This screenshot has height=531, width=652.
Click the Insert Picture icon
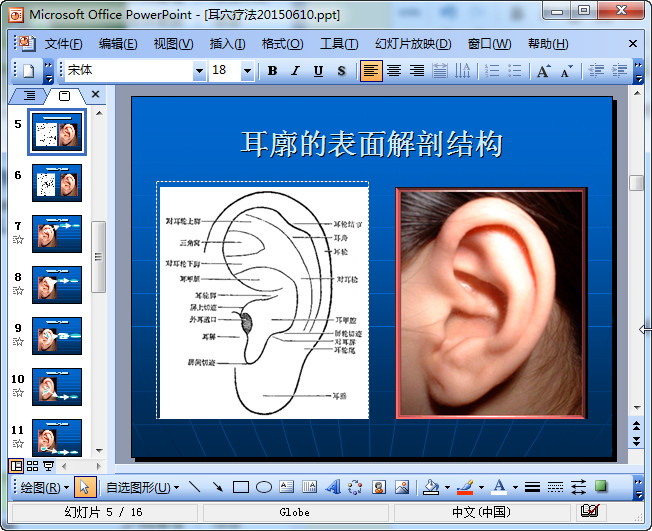click(402, 488)
